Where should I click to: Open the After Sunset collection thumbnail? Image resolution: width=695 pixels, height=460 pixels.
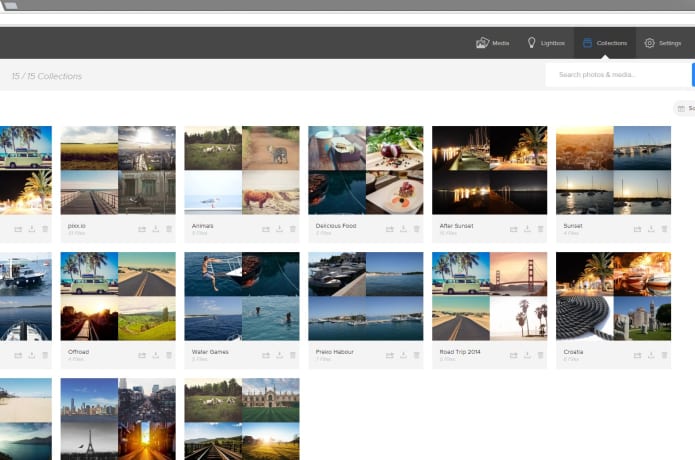coord(490,170)
